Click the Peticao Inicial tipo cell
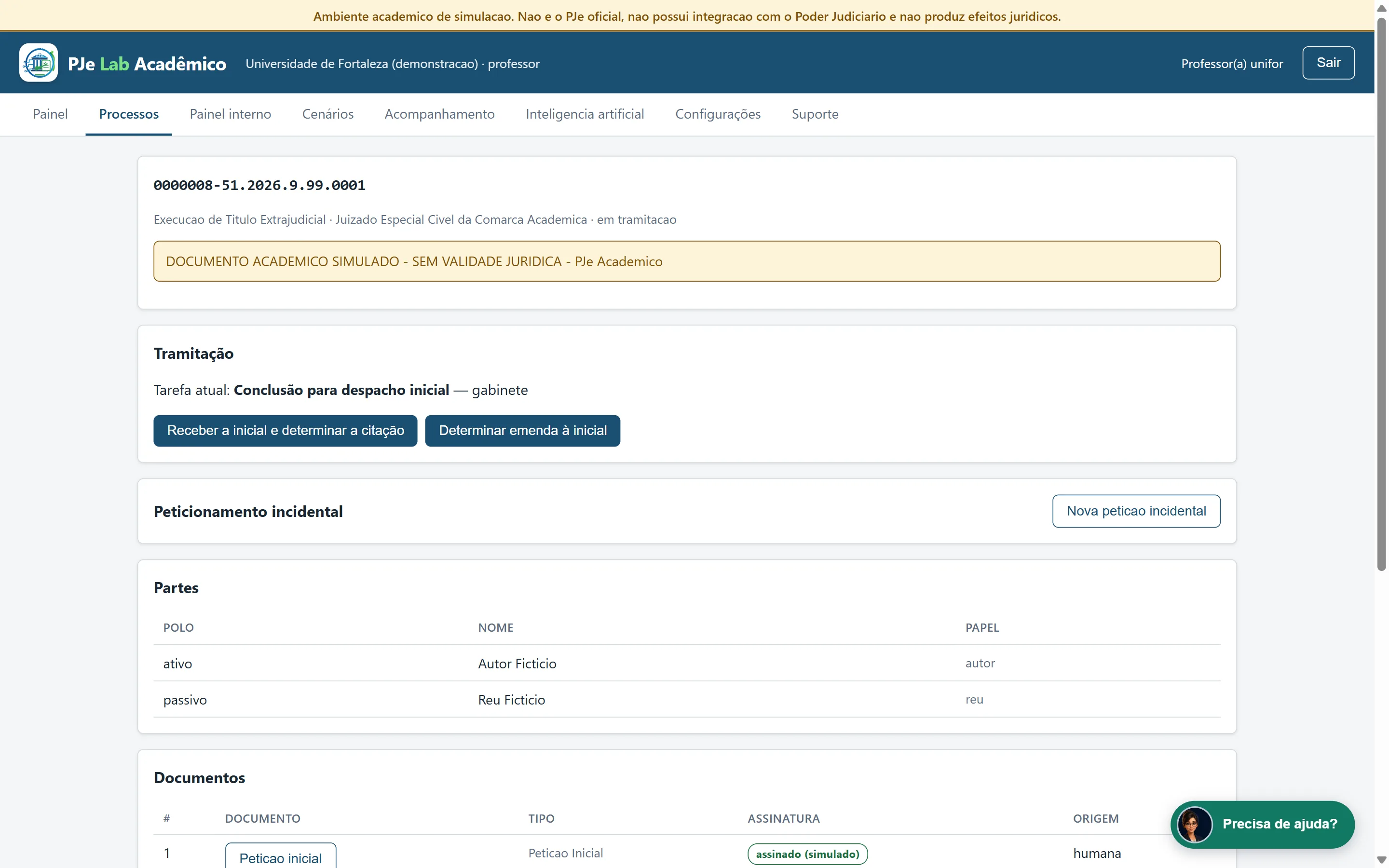This screenshot has height=868, width=1389. [565, 853]
